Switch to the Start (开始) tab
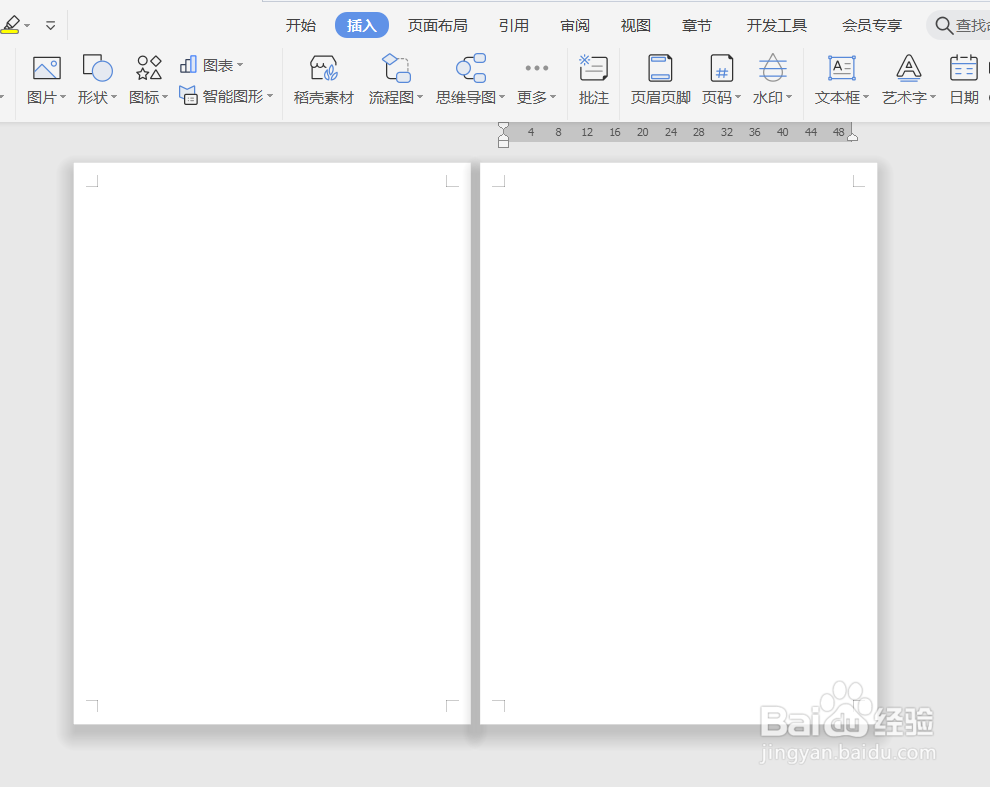This screenshot has width=990, height=787. pyautogui.click(x=301, y=26)
